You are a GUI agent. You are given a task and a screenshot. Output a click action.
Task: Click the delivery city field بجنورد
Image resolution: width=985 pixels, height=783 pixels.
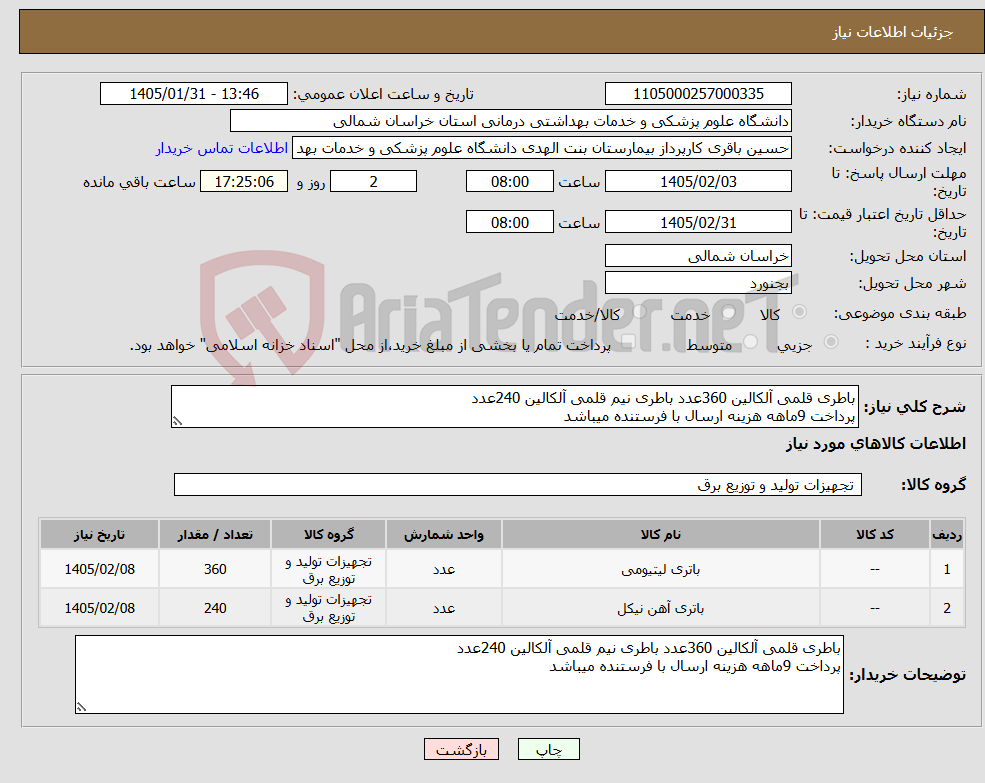698,283
